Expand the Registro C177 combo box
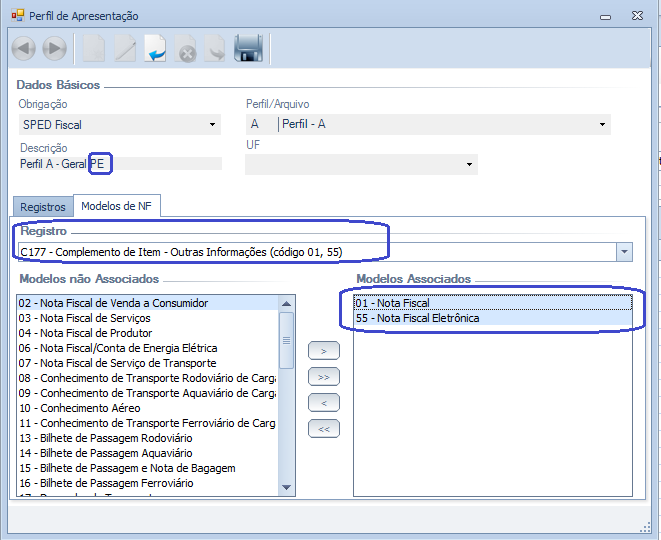 pyautogui.click(x=624, y=252)
